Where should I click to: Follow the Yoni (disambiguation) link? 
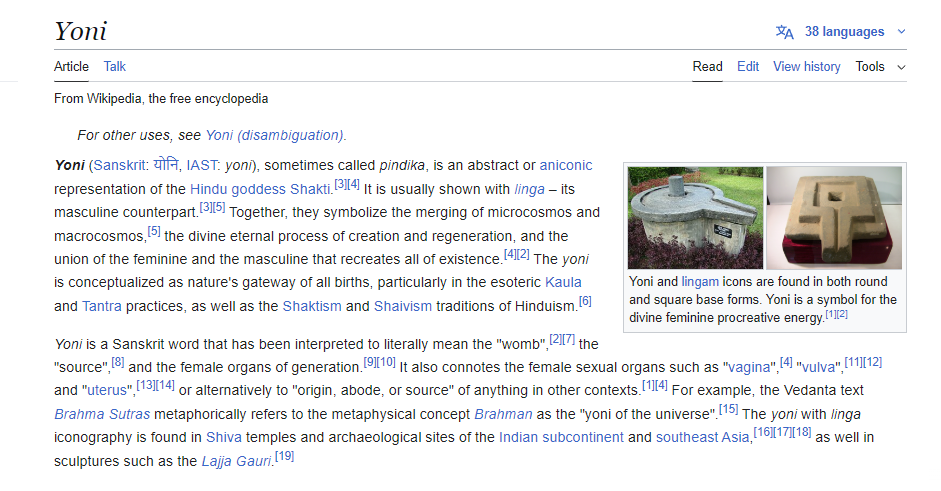tap(274, 135)
